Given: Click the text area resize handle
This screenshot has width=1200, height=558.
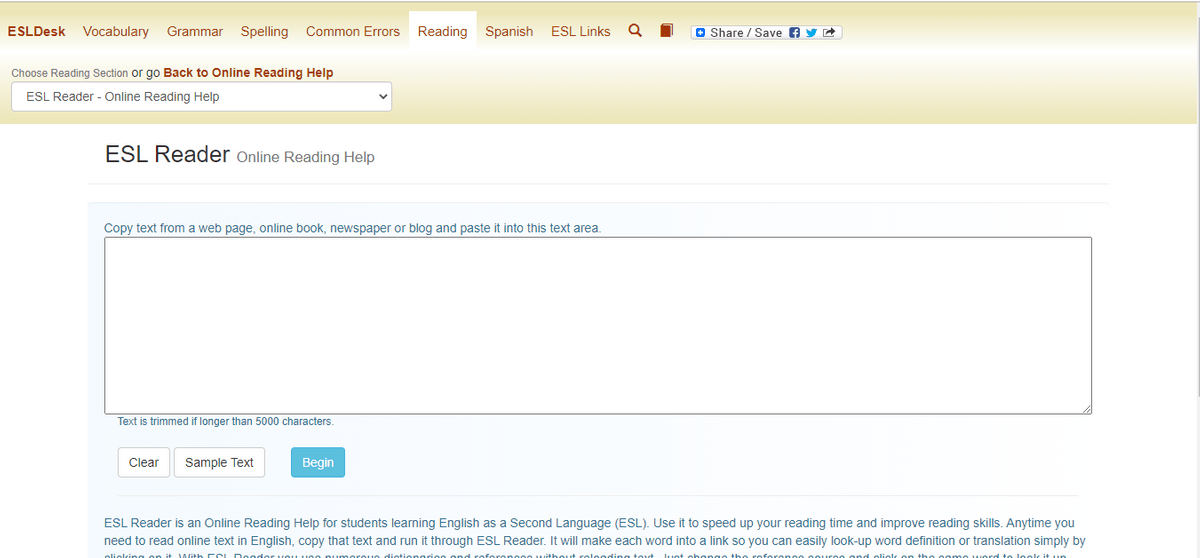Looking at the screenshot, I should tap(1086, 408).
